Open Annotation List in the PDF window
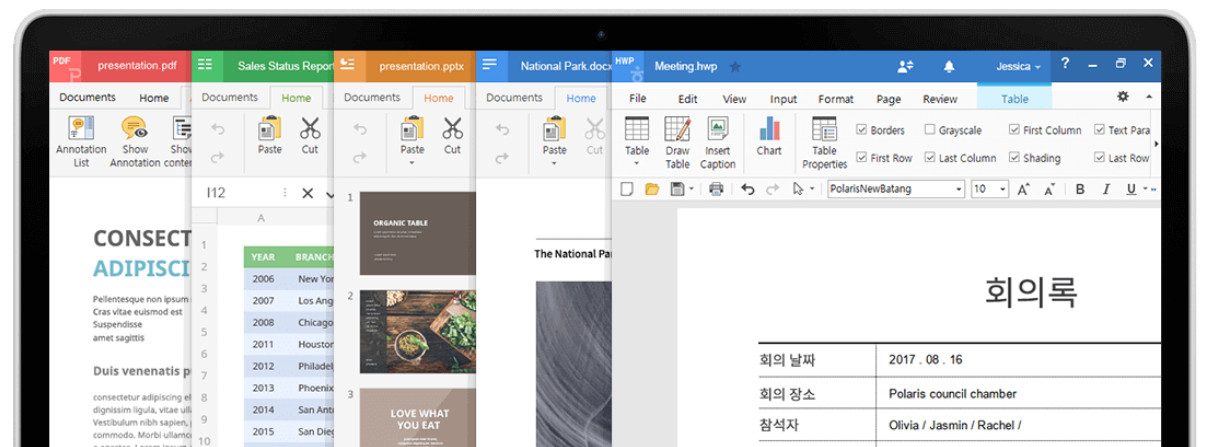 81,141
